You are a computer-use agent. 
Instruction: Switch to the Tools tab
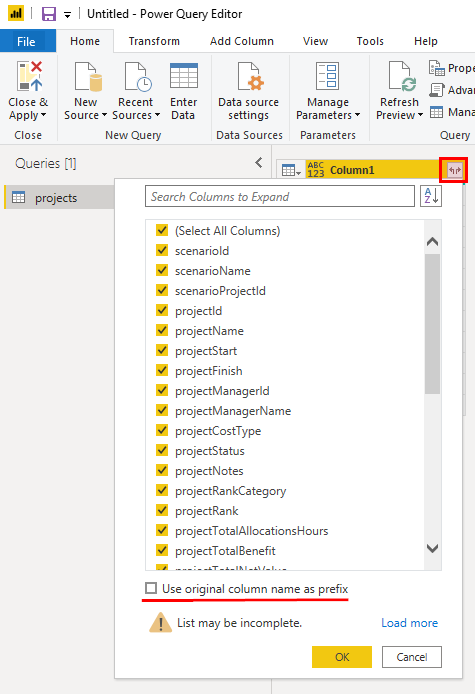370,41
